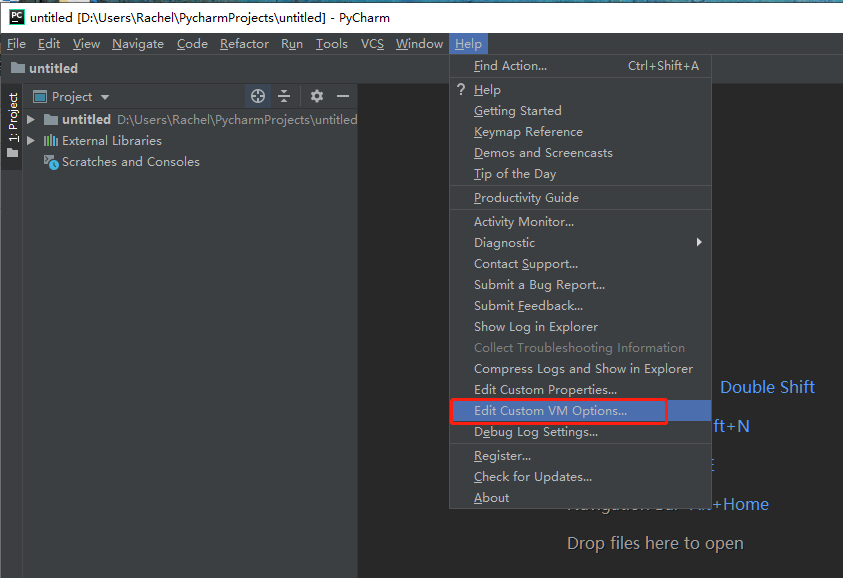
Task: Open the Edit menu
Action: click(48, 44)
